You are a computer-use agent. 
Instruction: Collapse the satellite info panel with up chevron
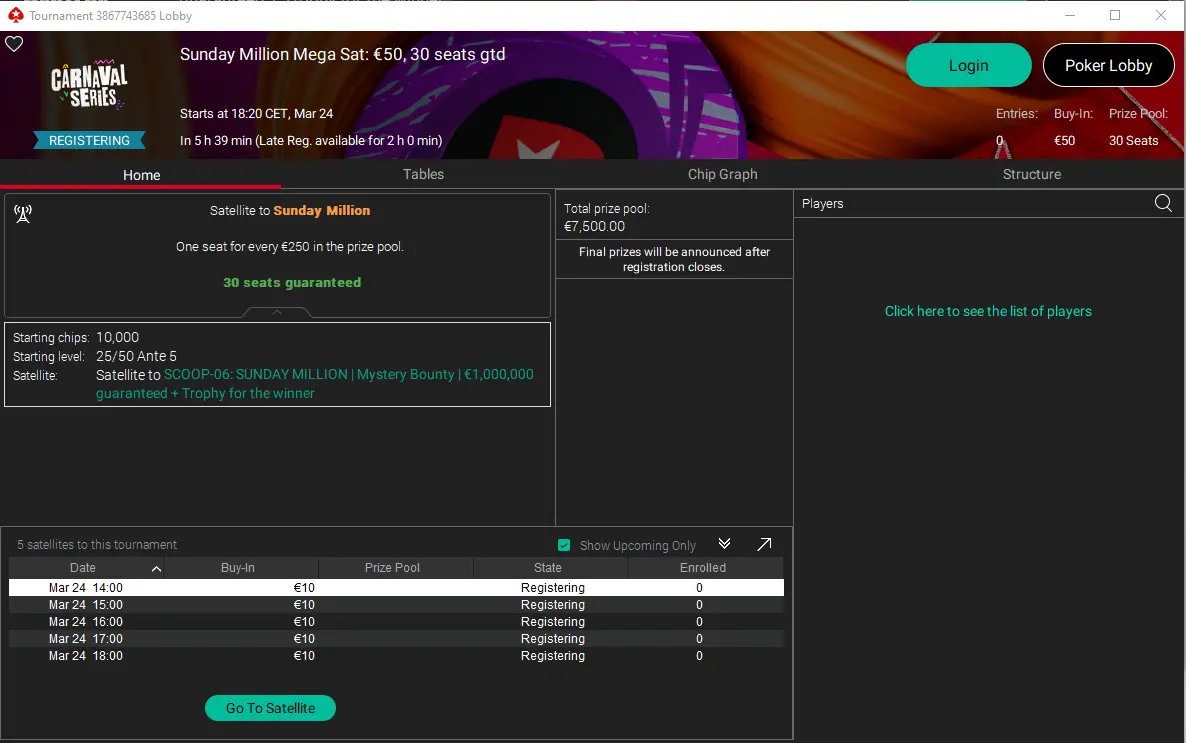(x=277, y=312)
